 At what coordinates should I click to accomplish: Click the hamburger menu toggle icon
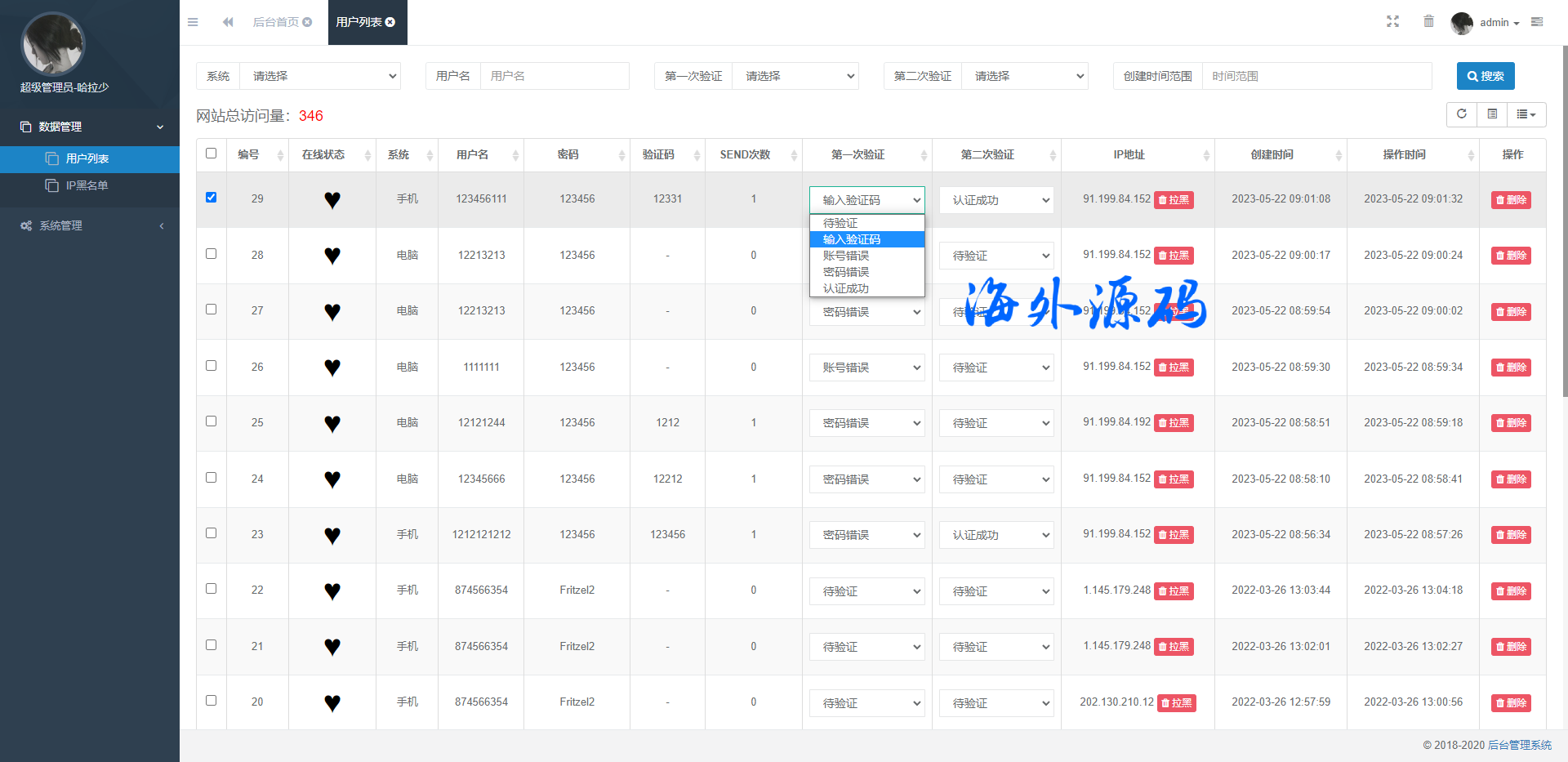[193, 22]
